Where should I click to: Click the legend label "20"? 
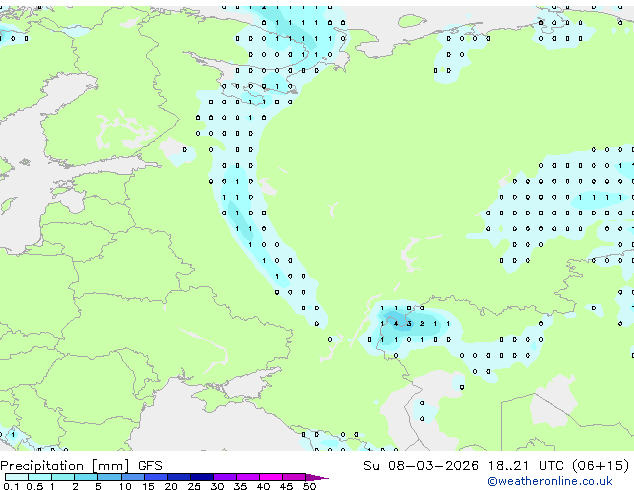point(171,486)
